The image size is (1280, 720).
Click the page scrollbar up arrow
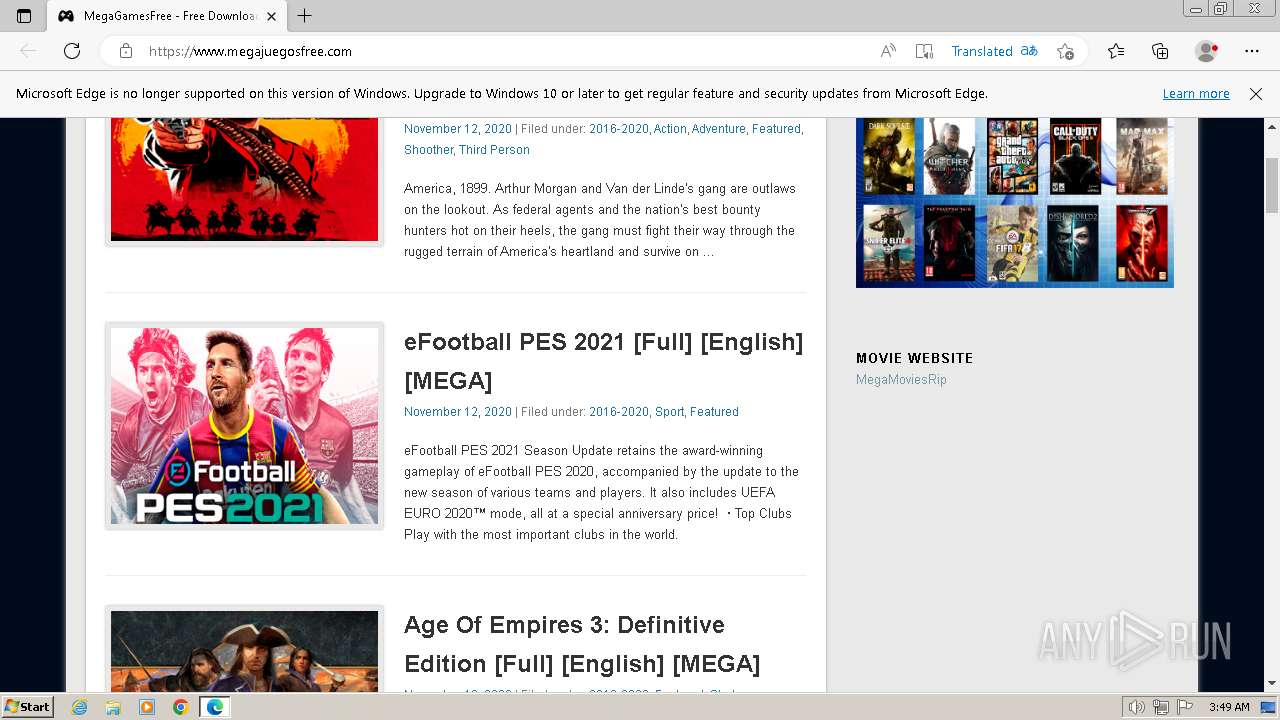tap(1272, 126)
